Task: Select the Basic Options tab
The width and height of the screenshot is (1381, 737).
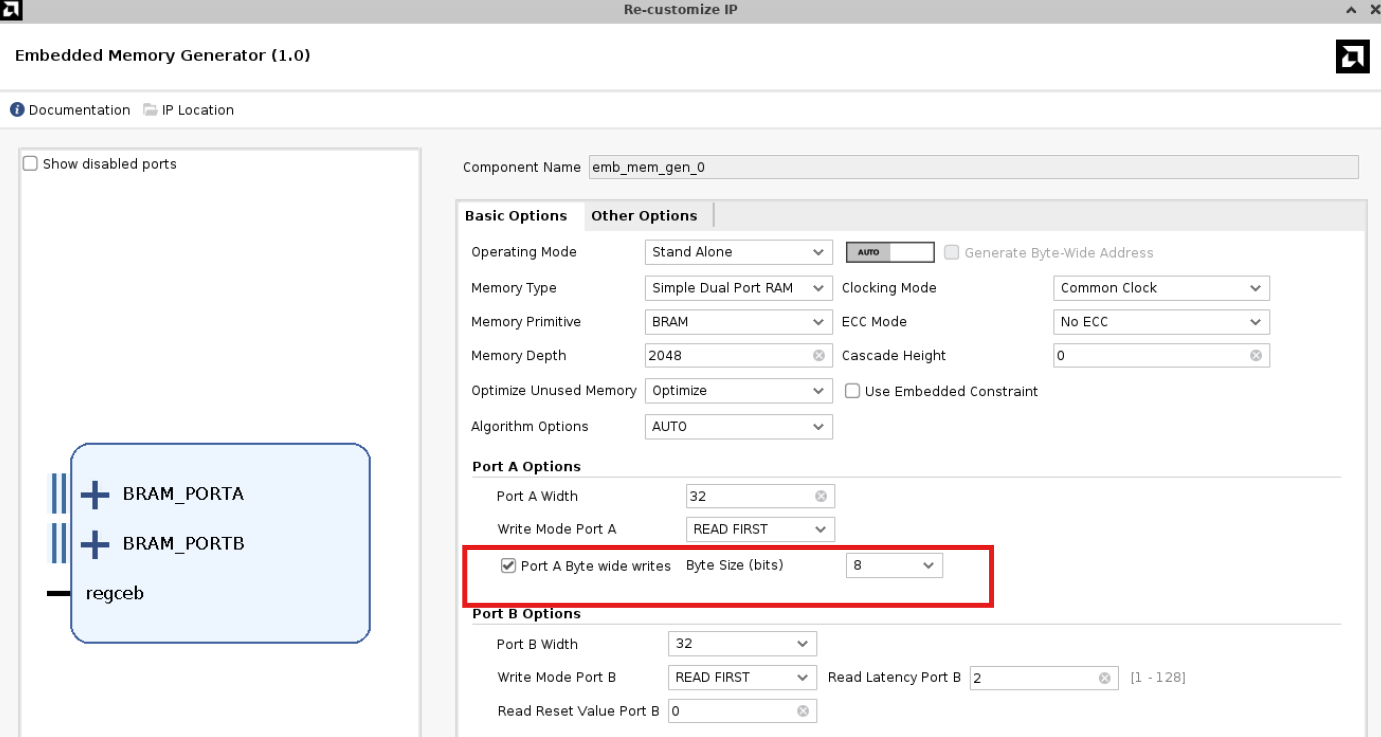Action: 518,215
